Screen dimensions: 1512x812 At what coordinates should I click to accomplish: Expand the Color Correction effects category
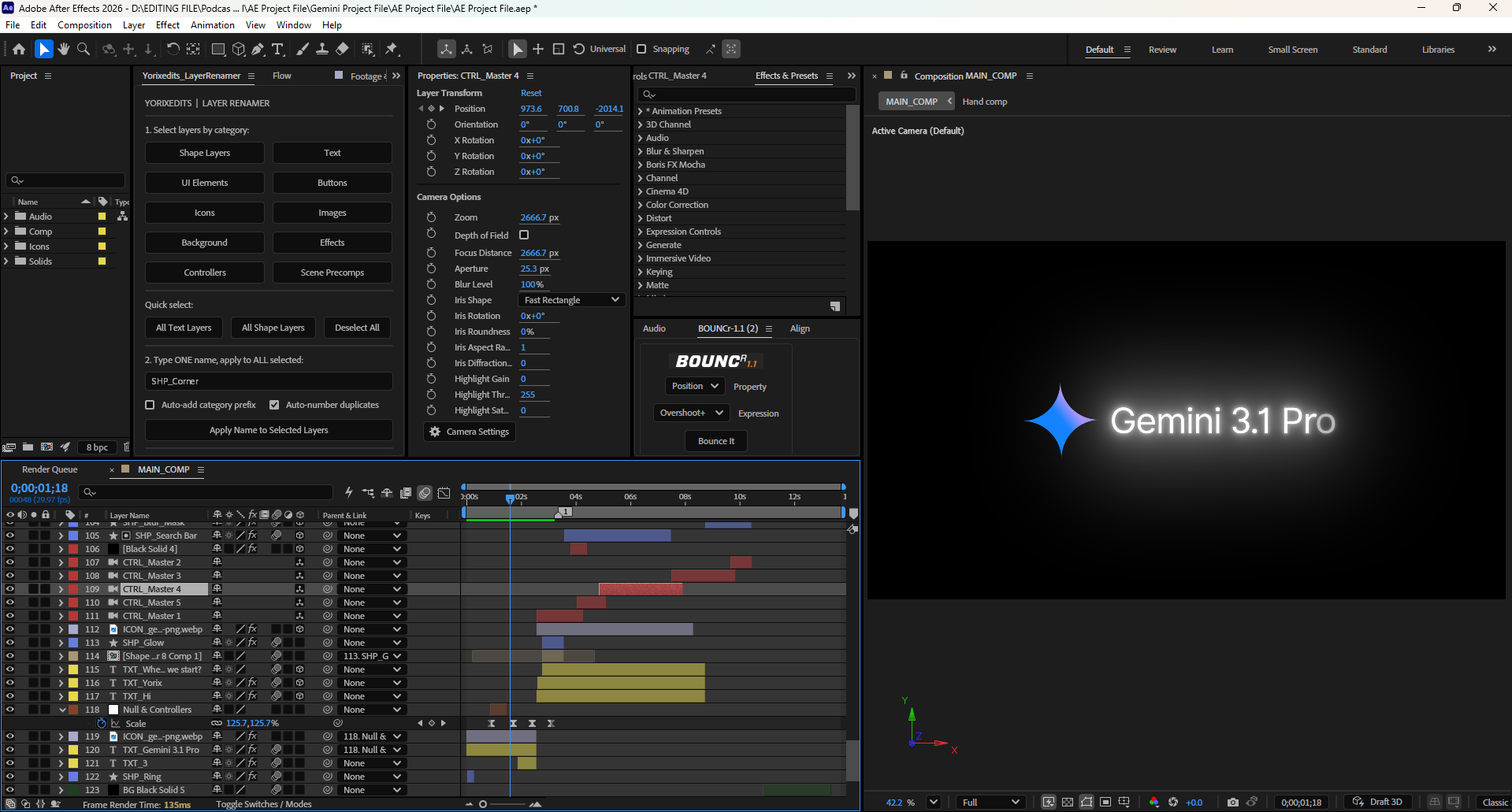(x=641, y=205)
